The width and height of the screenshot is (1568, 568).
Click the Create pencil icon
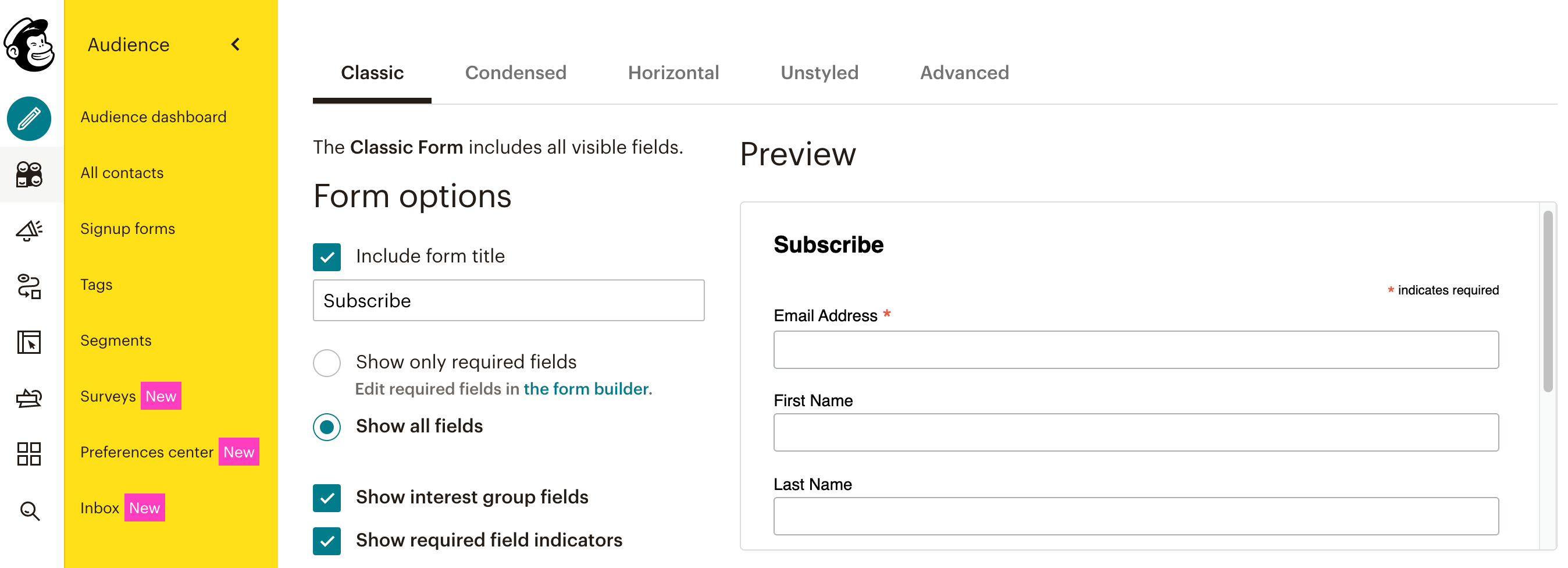29,119
